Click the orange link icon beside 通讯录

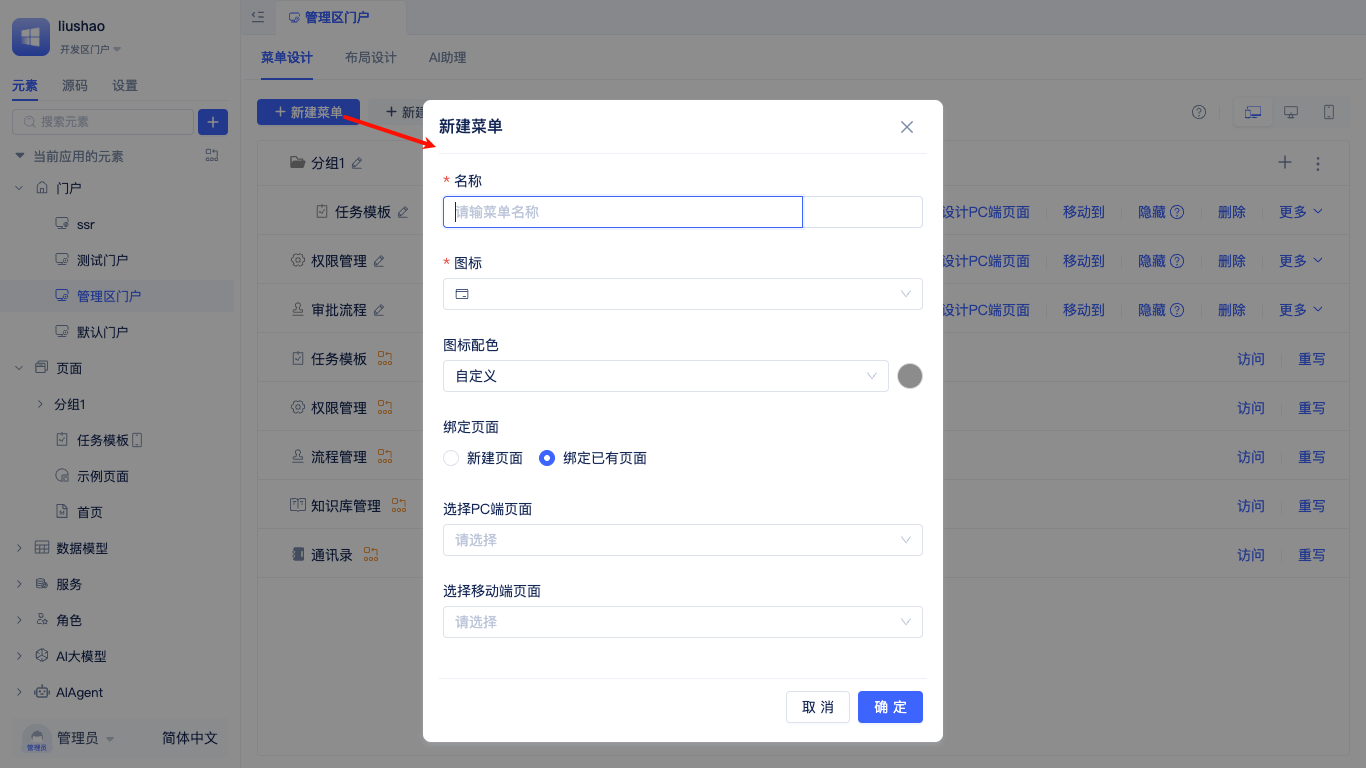click(370, 555)
